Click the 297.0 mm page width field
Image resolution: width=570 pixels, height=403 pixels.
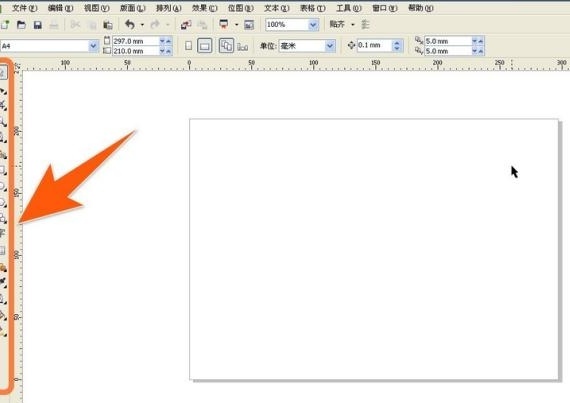coord(136,41)
